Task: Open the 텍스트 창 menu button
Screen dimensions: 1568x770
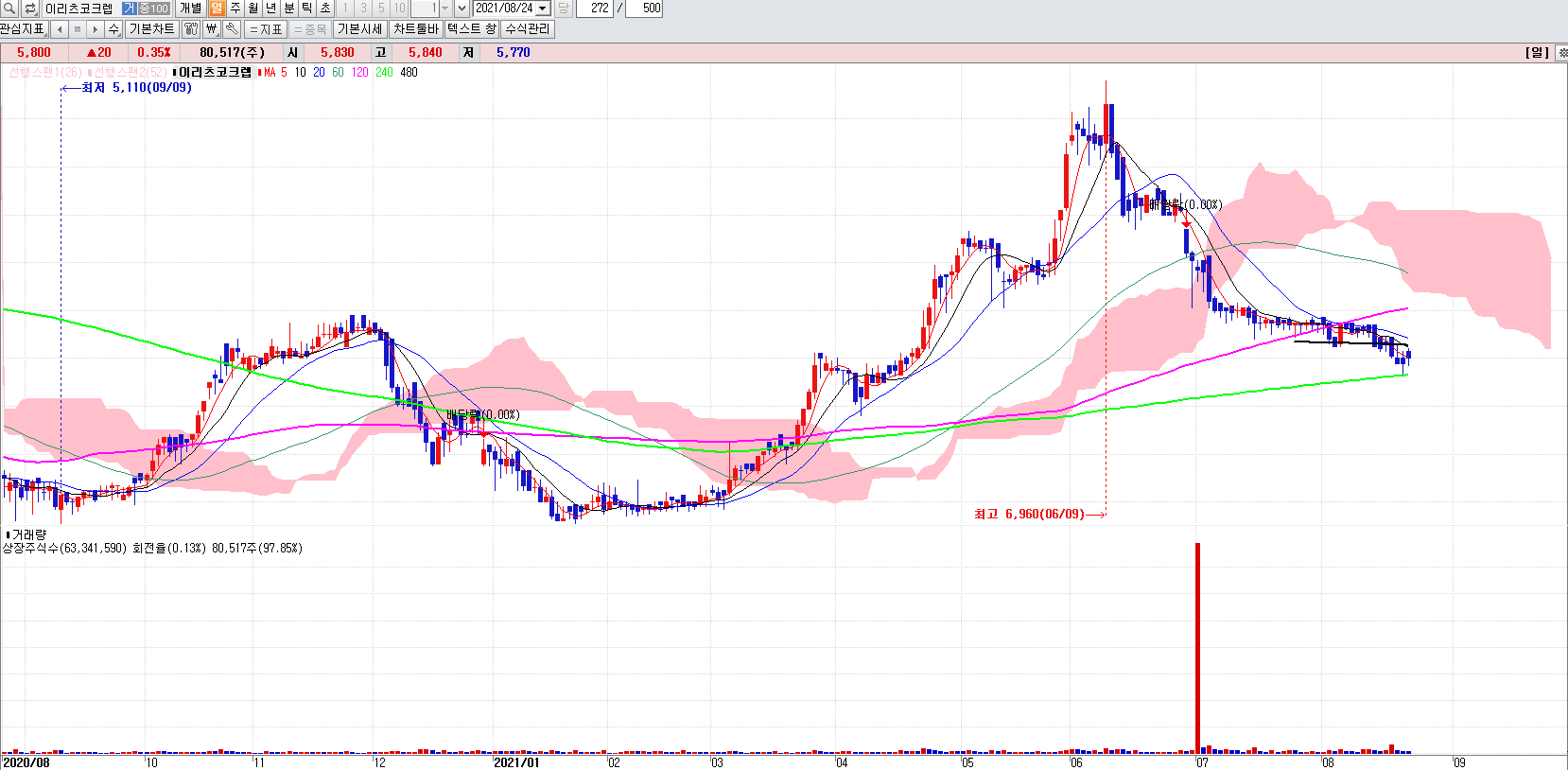Action: tap(472, 29)
